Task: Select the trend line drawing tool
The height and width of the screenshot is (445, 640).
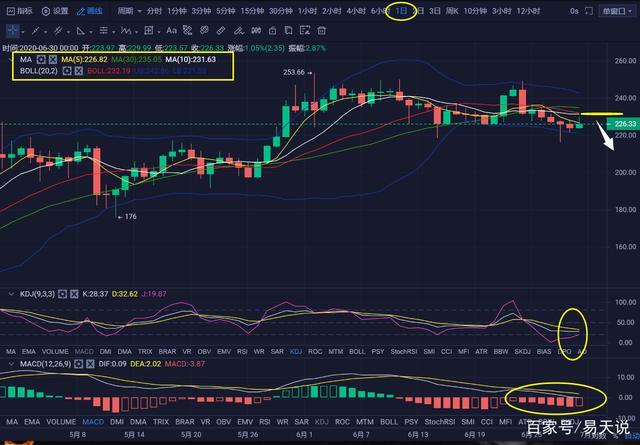Action: pos(36,30)
